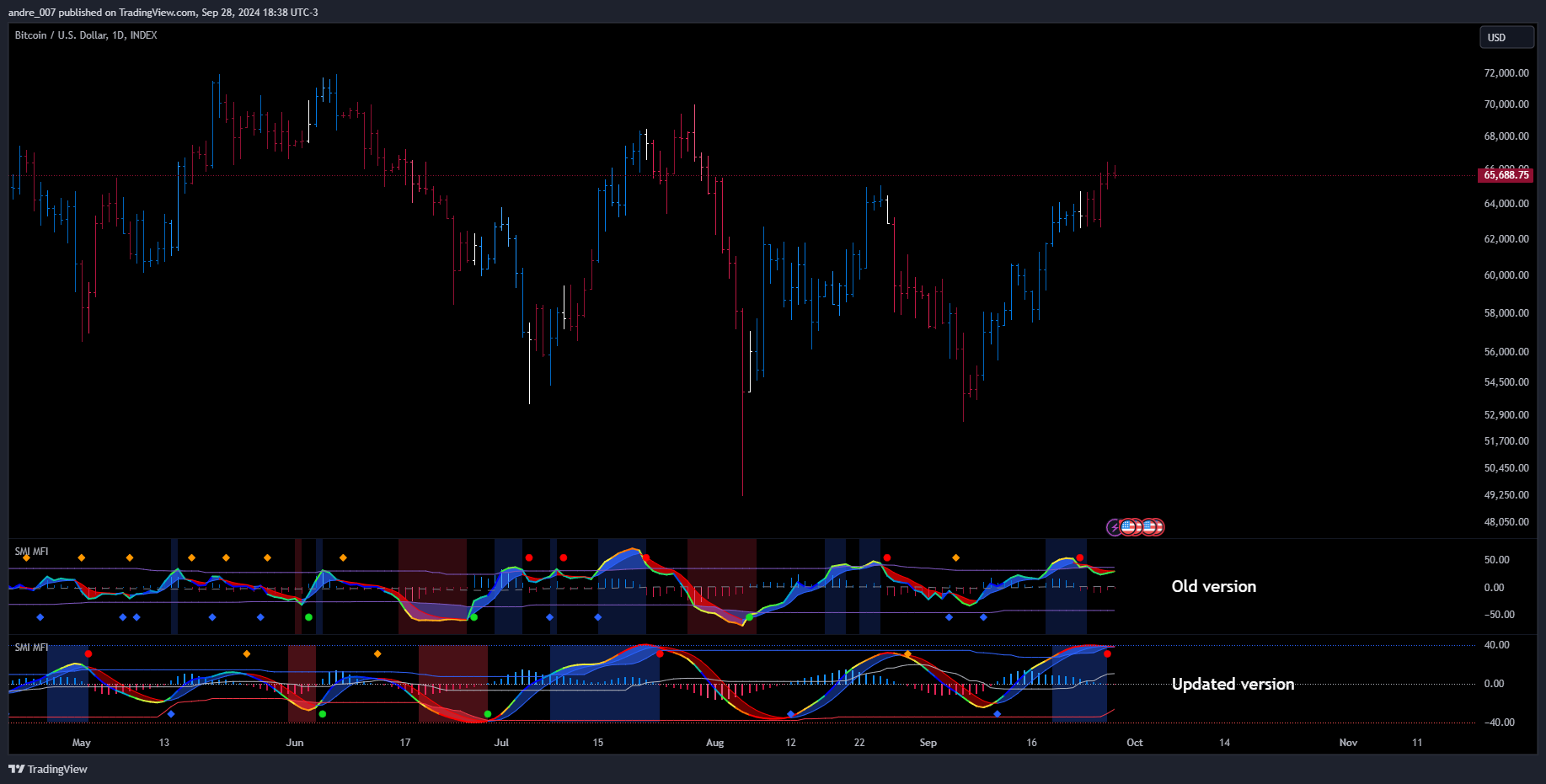
Task: Click the Old version annotation text
Action: tap(1213, 587)
